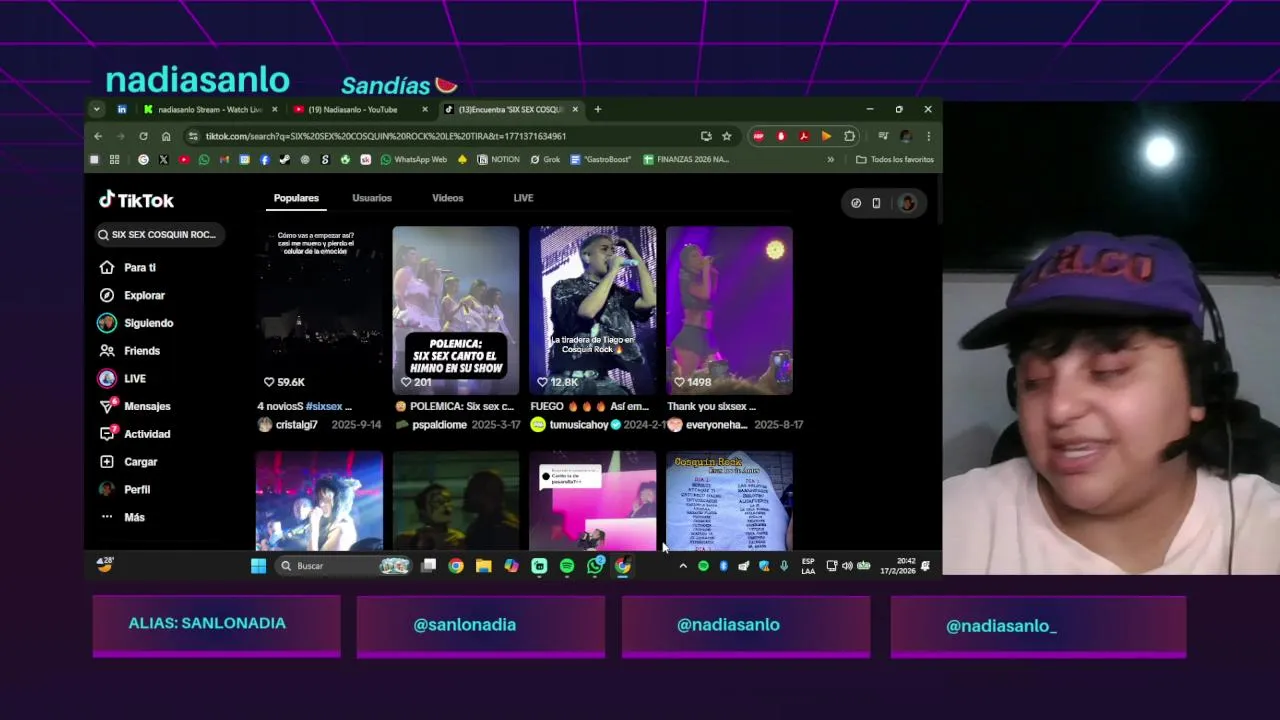The image size is (1280, 720).
Task: Switch to LinkedIn pinned browser tab
Action: click(x=122, y=110)
